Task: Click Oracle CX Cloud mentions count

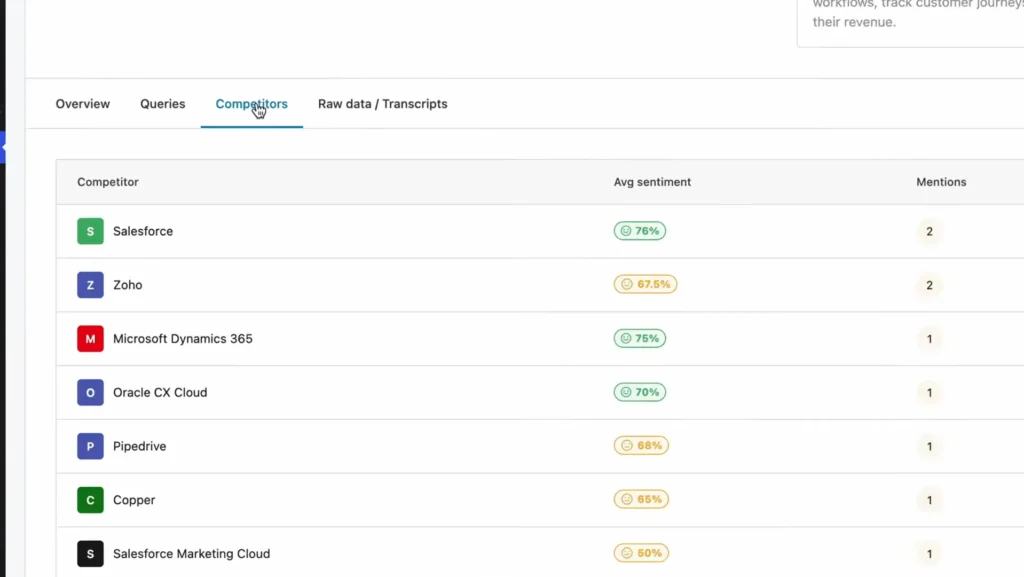Action: (929, 392)
